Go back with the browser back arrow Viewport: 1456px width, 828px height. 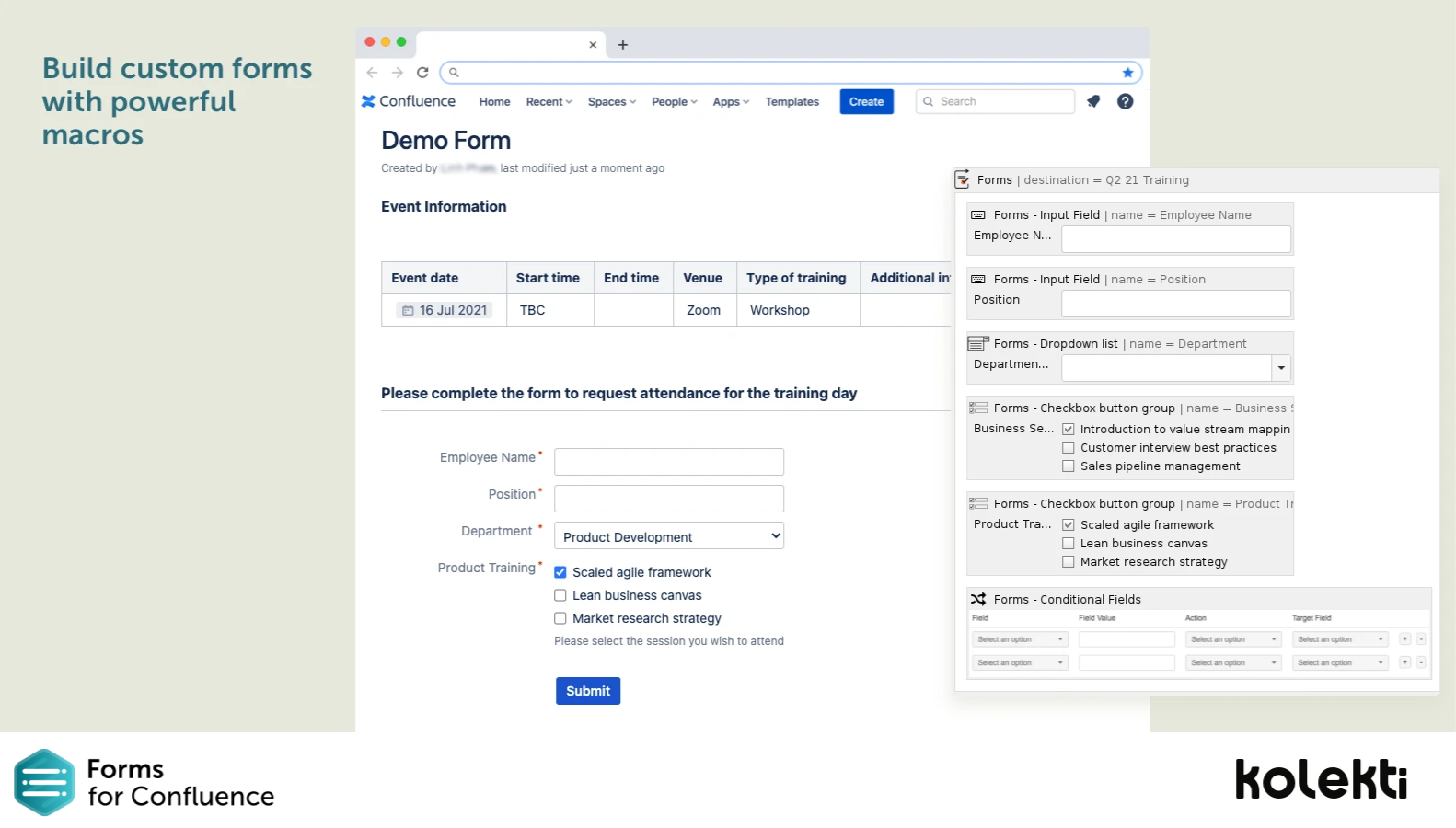372,73
